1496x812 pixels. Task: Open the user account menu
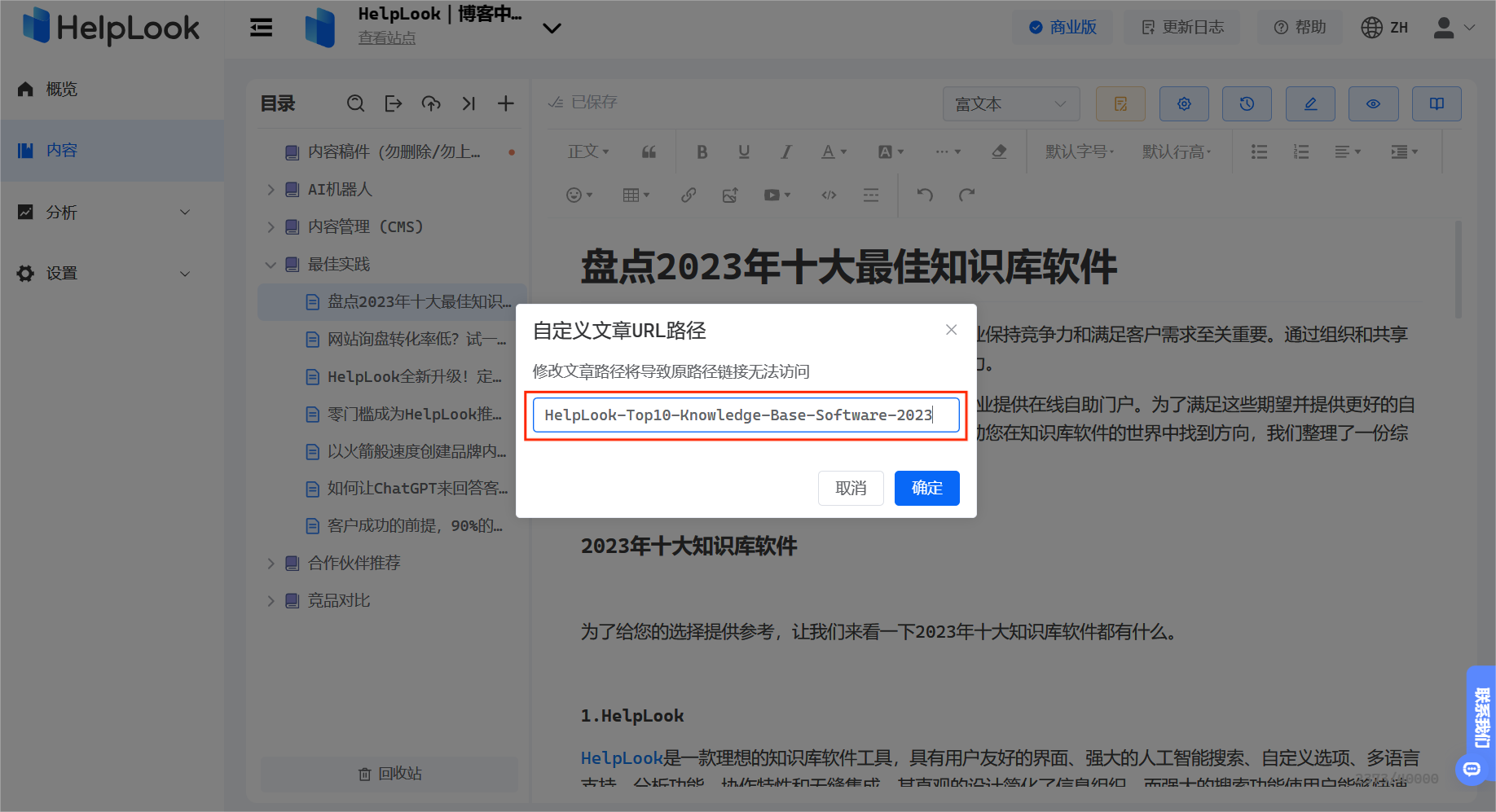(1454, 28)
